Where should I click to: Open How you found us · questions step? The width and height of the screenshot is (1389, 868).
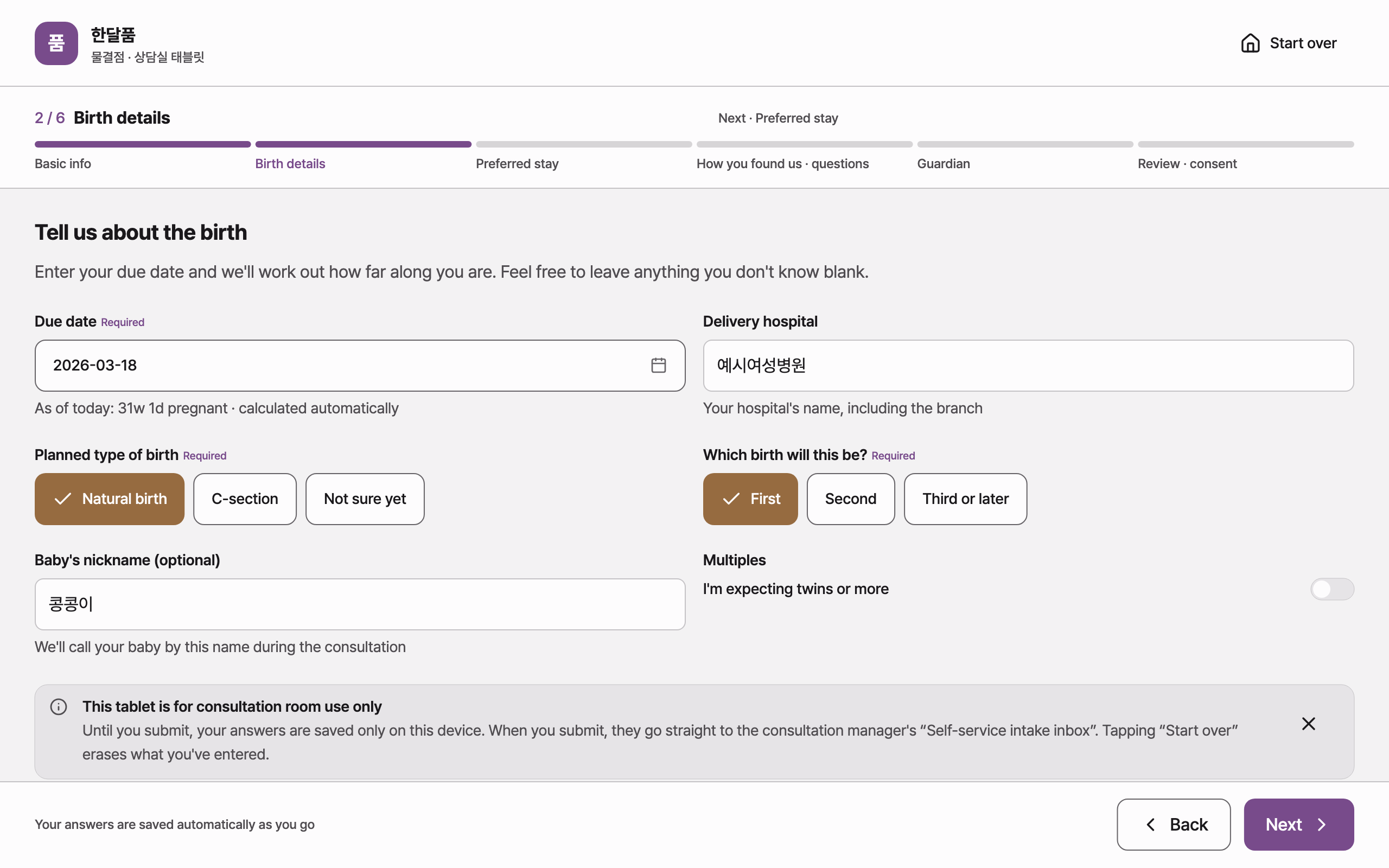coord(782,164)
